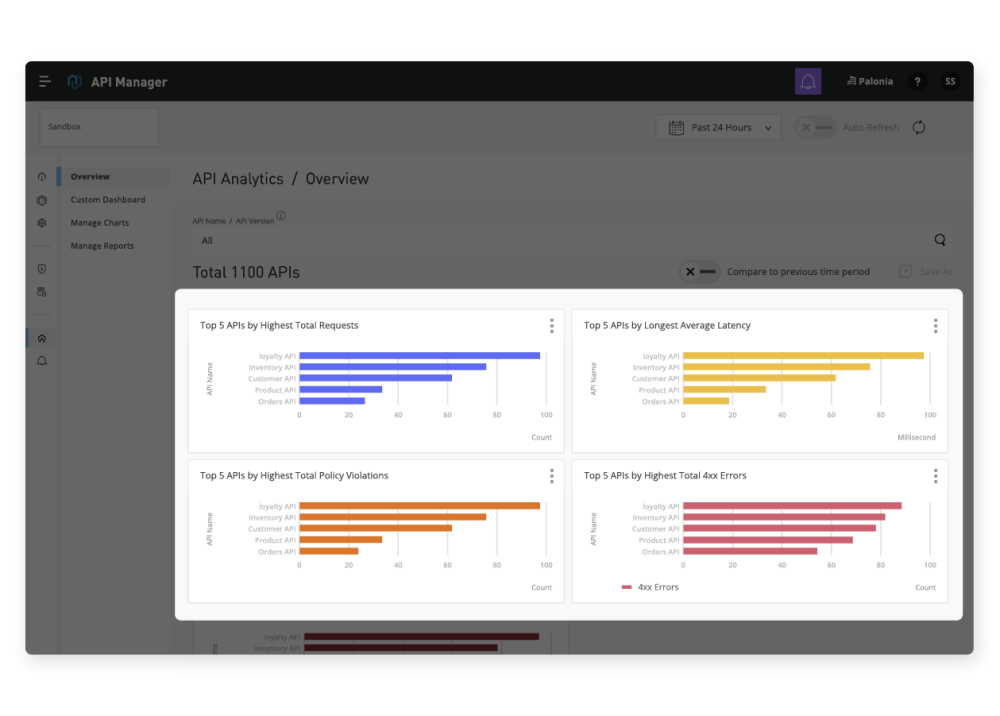Image resolution: width=1000 pixels, height=716 pixels.
Task: Click the refresh icon near Auto-Refresh
Action: (x=918, y=127)
